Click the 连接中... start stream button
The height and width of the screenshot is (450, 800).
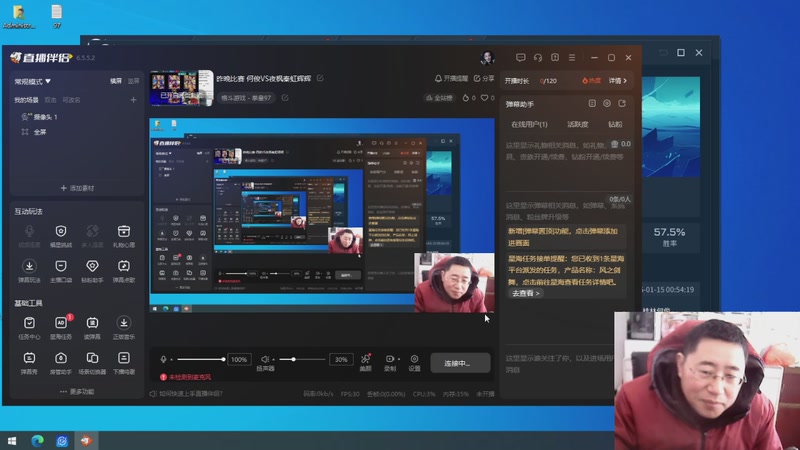coord(460,363)
